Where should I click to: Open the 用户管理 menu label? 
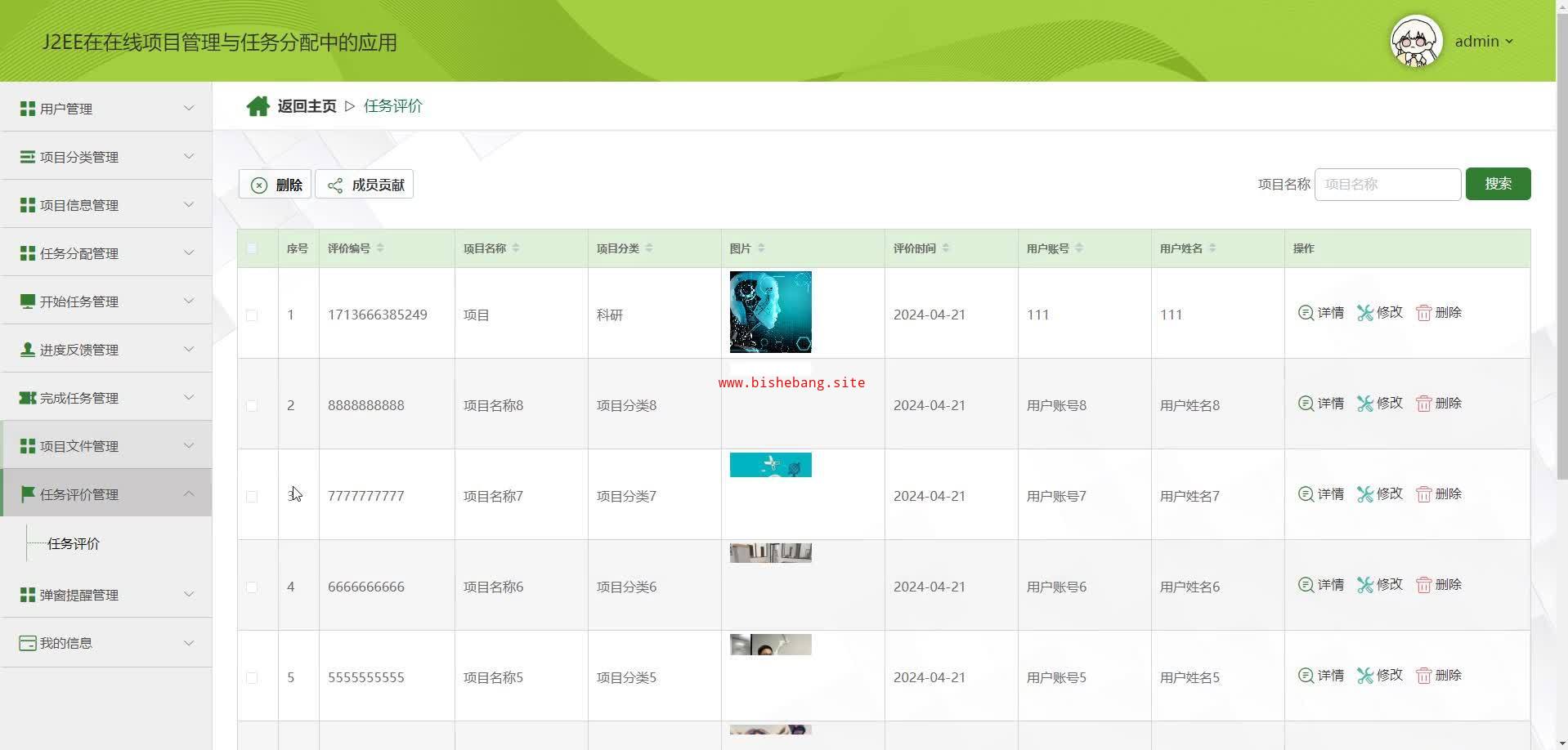pyautogui.click(x=66, y=109)
